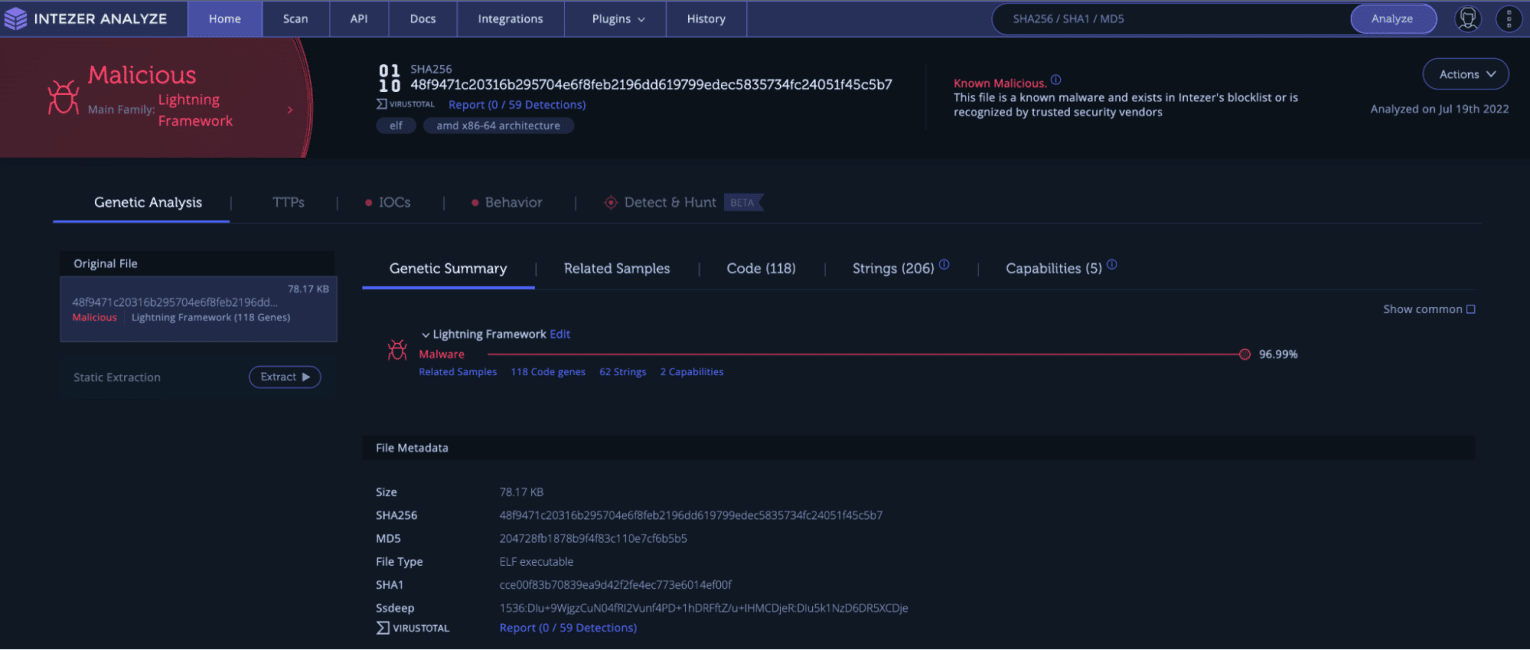Click the binary 0110 SHA256 file icon
The image size is (1530, 650).
tap(388, 78)
